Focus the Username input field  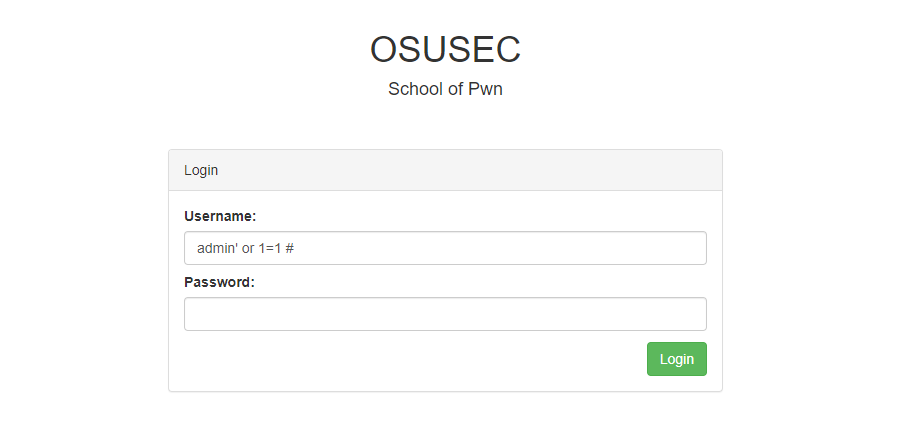point(445,248)
